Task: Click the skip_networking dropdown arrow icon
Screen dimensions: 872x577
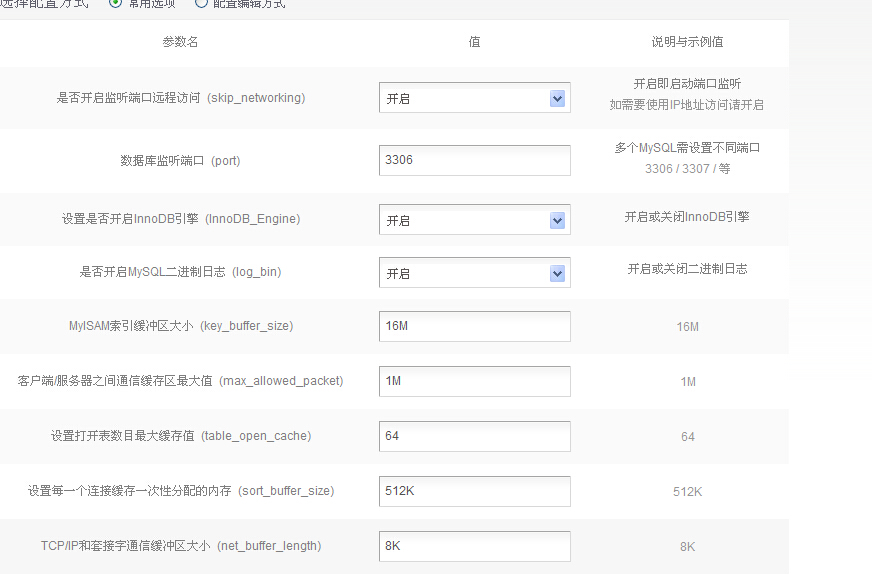Action: [557, 98]
